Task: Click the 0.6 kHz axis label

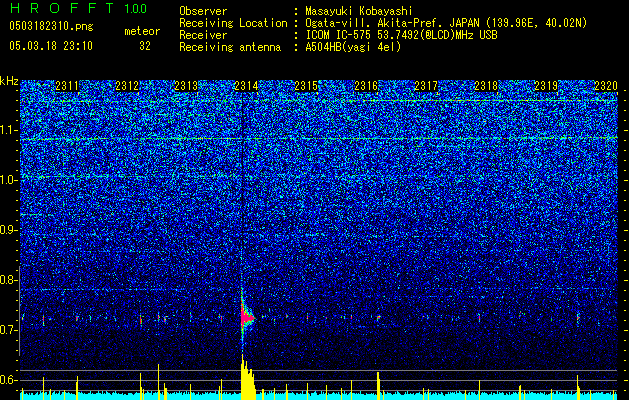Action: (x=9, y=380)
